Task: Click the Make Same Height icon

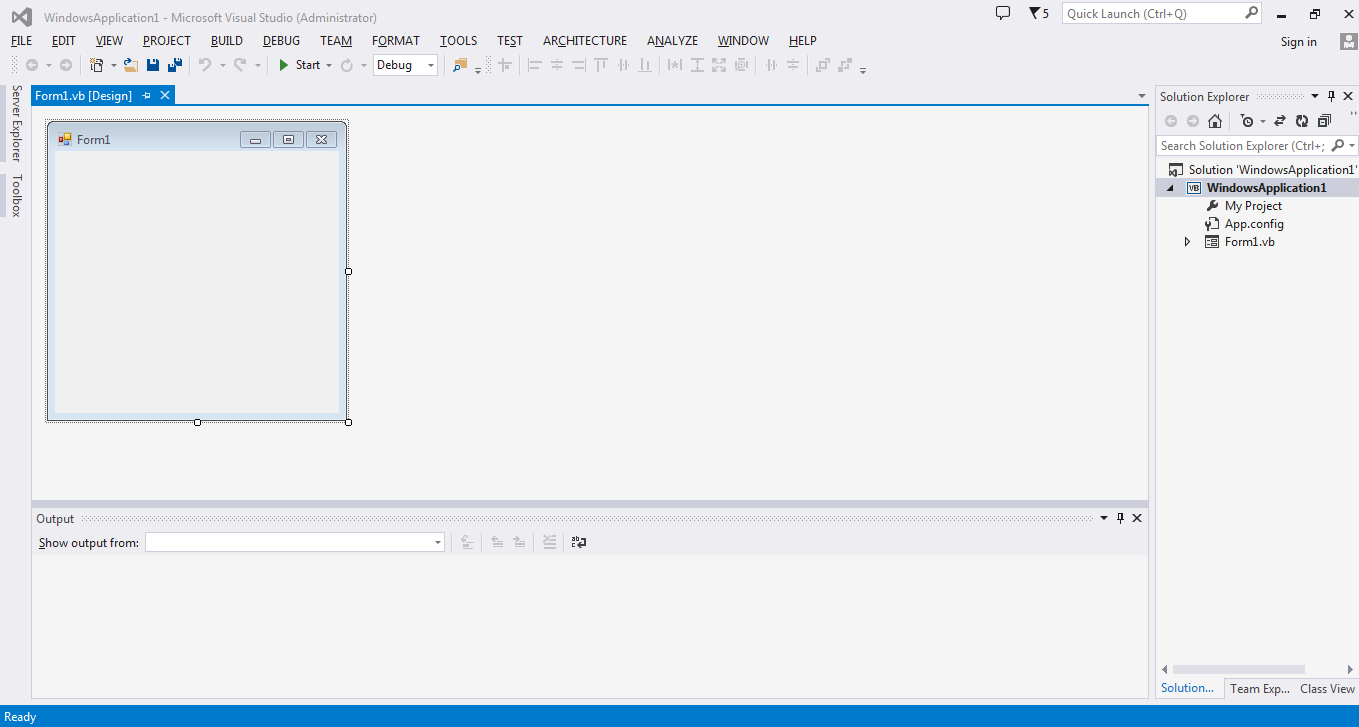Action: pos(697,65)
